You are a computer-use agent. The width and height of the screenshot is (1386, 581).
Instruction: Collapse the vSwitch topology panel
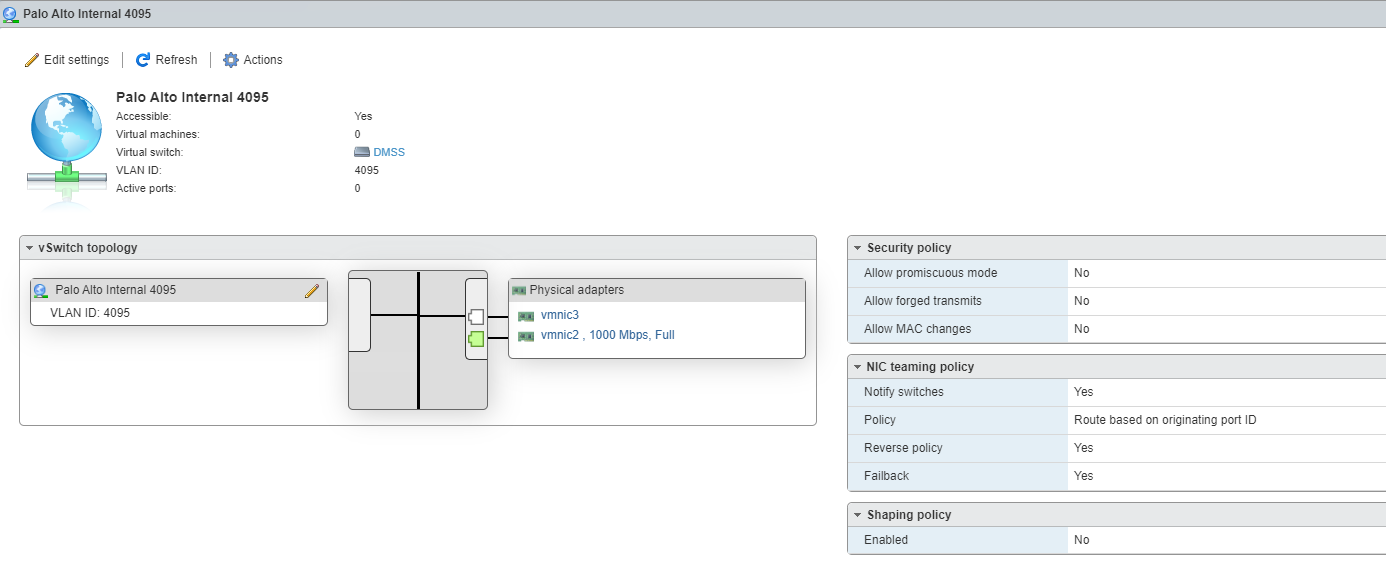point(30,248)
